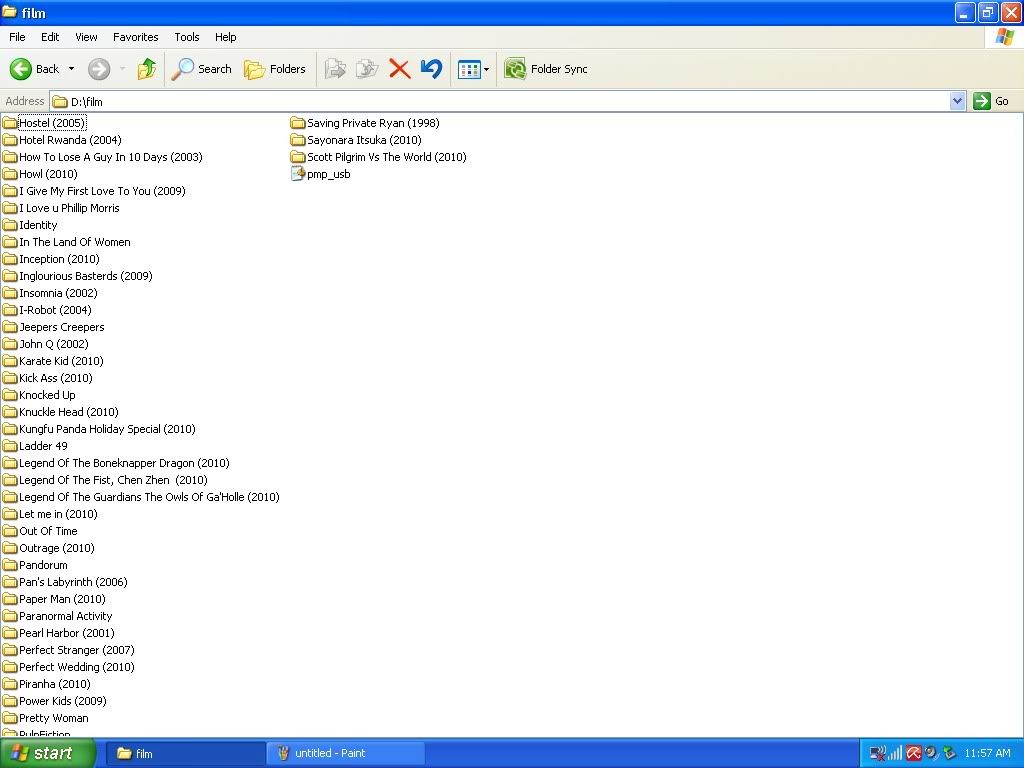This screenshot has height=768, width=1024.
Task: Click the red Delete icon
Action: tap(399, 69)
